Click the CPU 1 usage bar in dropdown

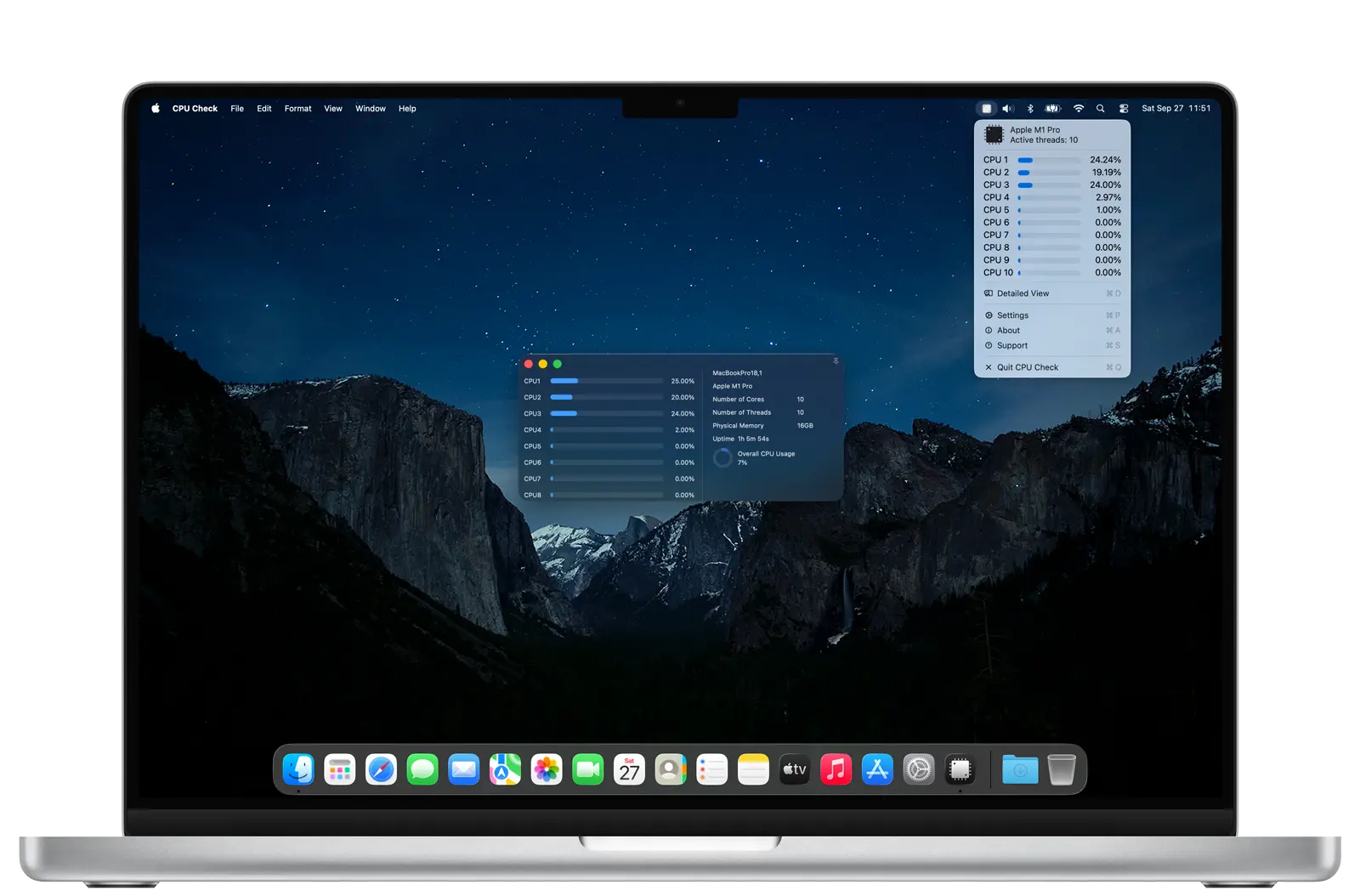[x=1049, y=160]
